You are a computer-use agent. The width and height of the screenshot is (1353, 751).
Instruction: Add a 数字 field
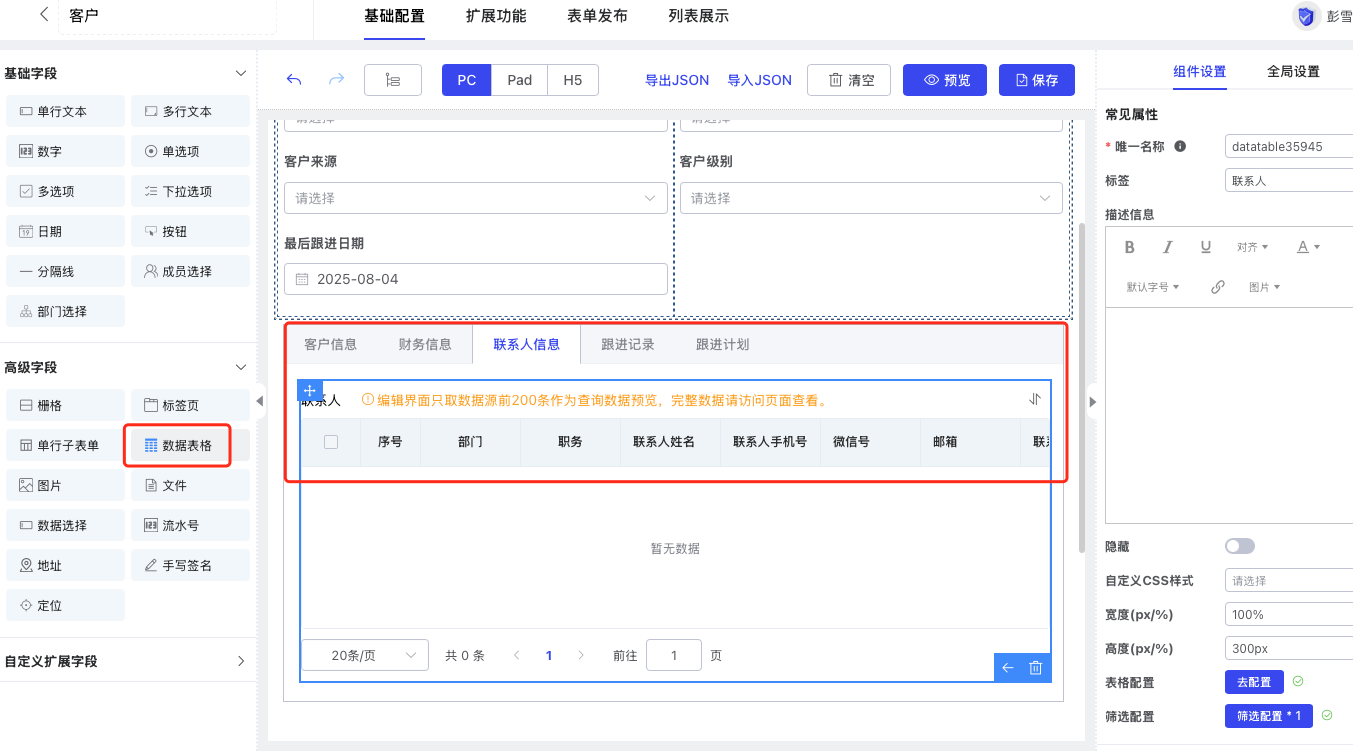click(x=66, y=151)
